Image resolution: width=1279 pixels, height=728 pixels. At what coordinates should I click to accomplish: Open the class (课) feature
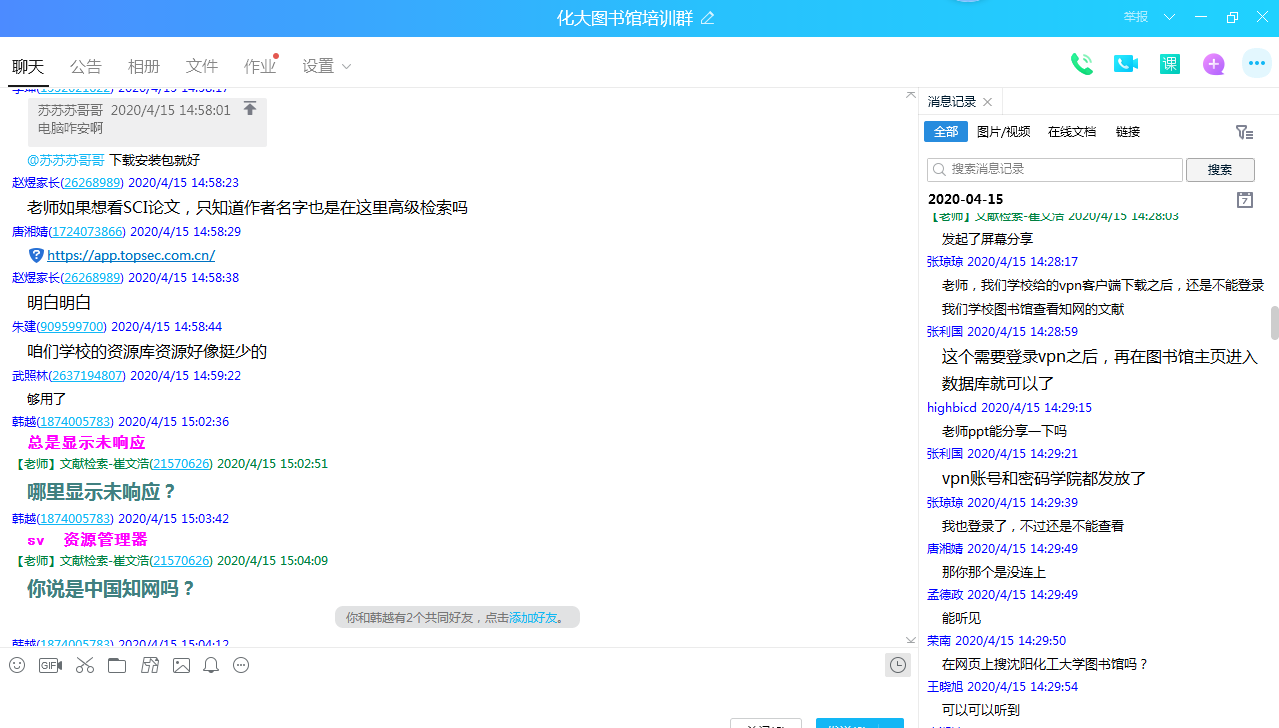pos(1169,64)
